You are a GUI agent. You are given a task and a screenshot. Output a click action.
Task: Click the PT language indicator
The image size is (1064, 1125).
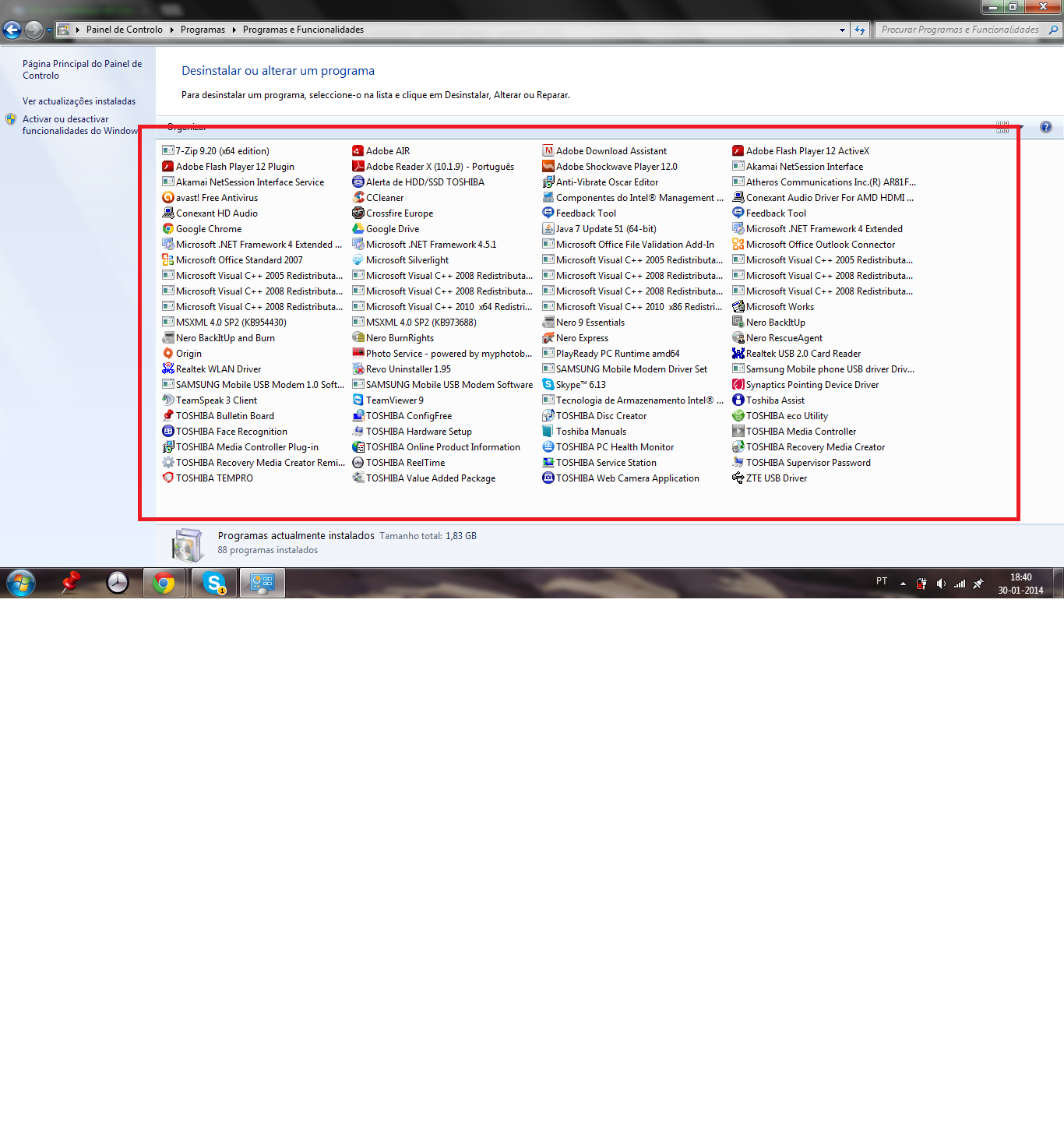click(x=882, y=581)
